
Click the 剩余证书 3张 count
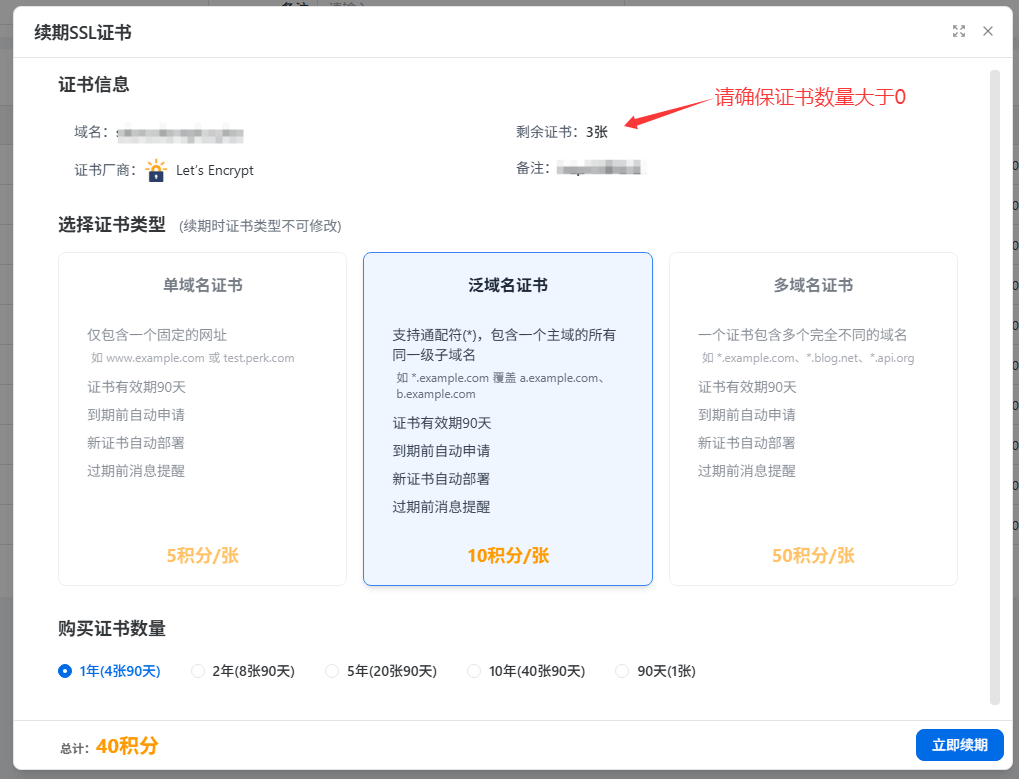pos(596,132)
